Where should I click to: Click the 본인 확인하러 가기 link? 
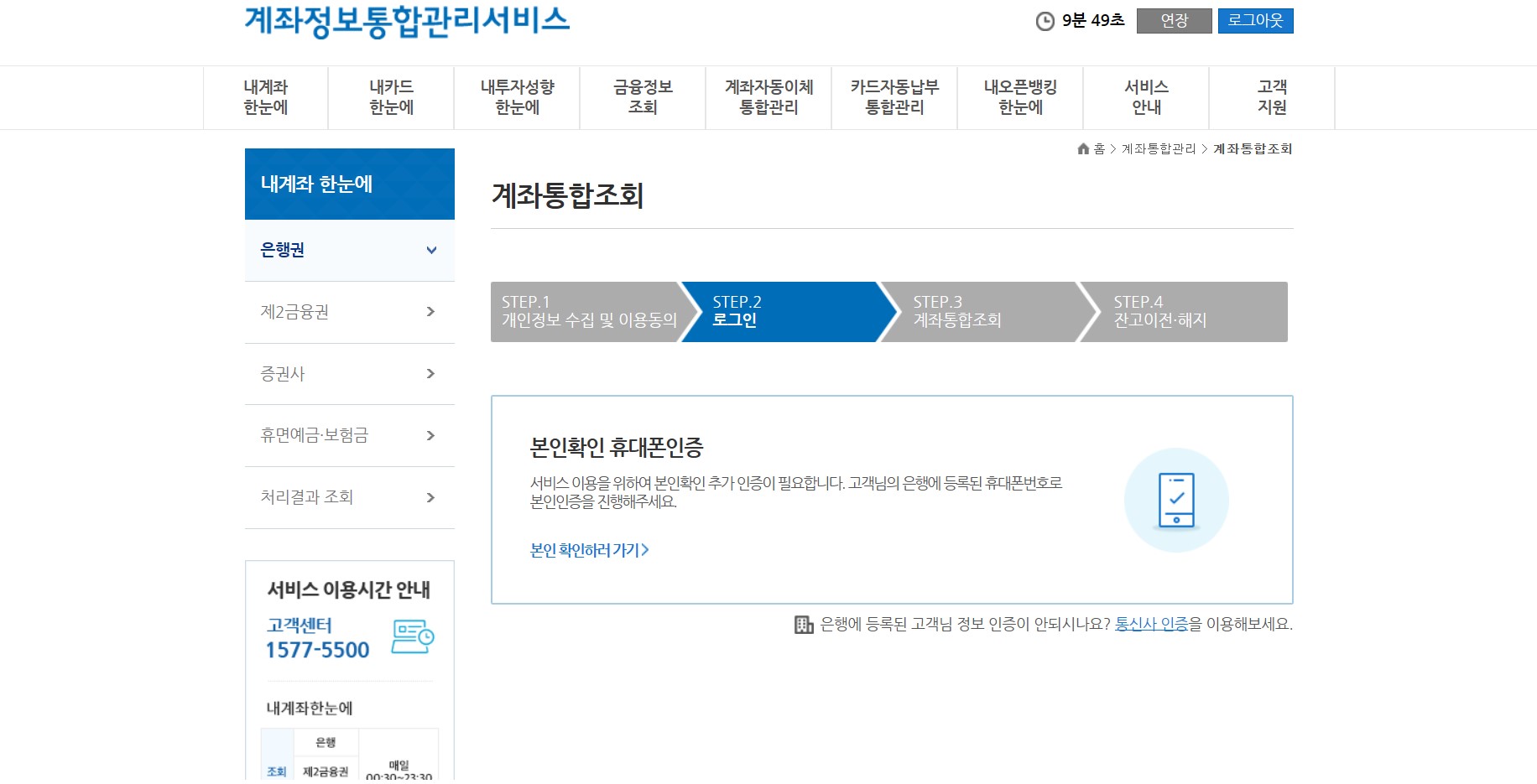coord(588,549)
